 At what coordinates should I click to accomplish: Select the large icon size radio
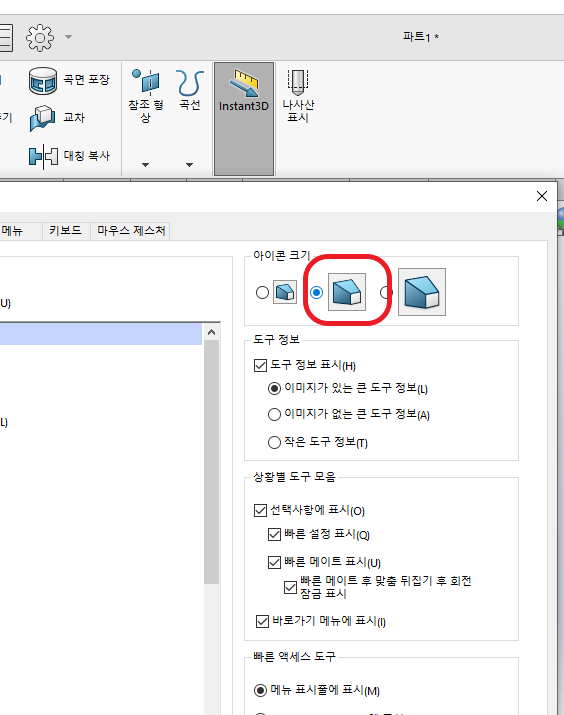(x=386, y=292)
